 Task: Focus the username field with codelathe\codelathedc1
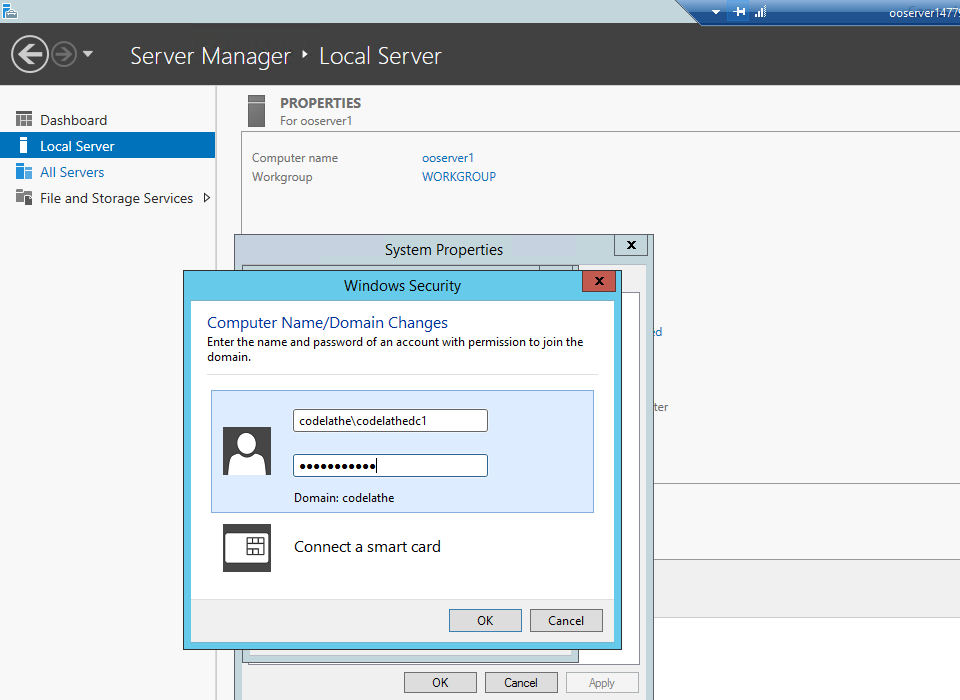(x=390, y=421)
